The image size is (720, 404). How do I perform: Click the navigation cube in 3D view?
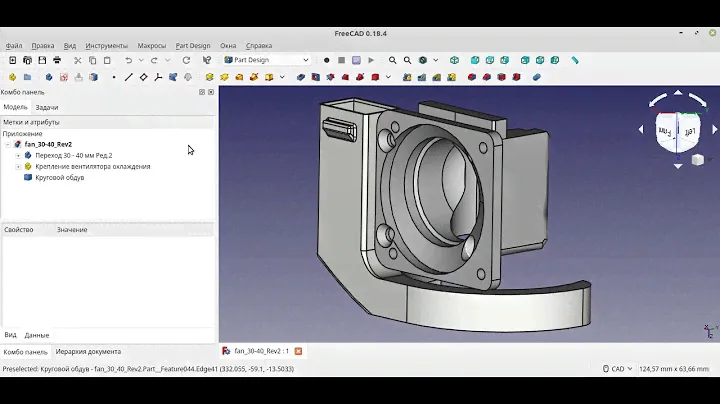click(x=677, y=131)
